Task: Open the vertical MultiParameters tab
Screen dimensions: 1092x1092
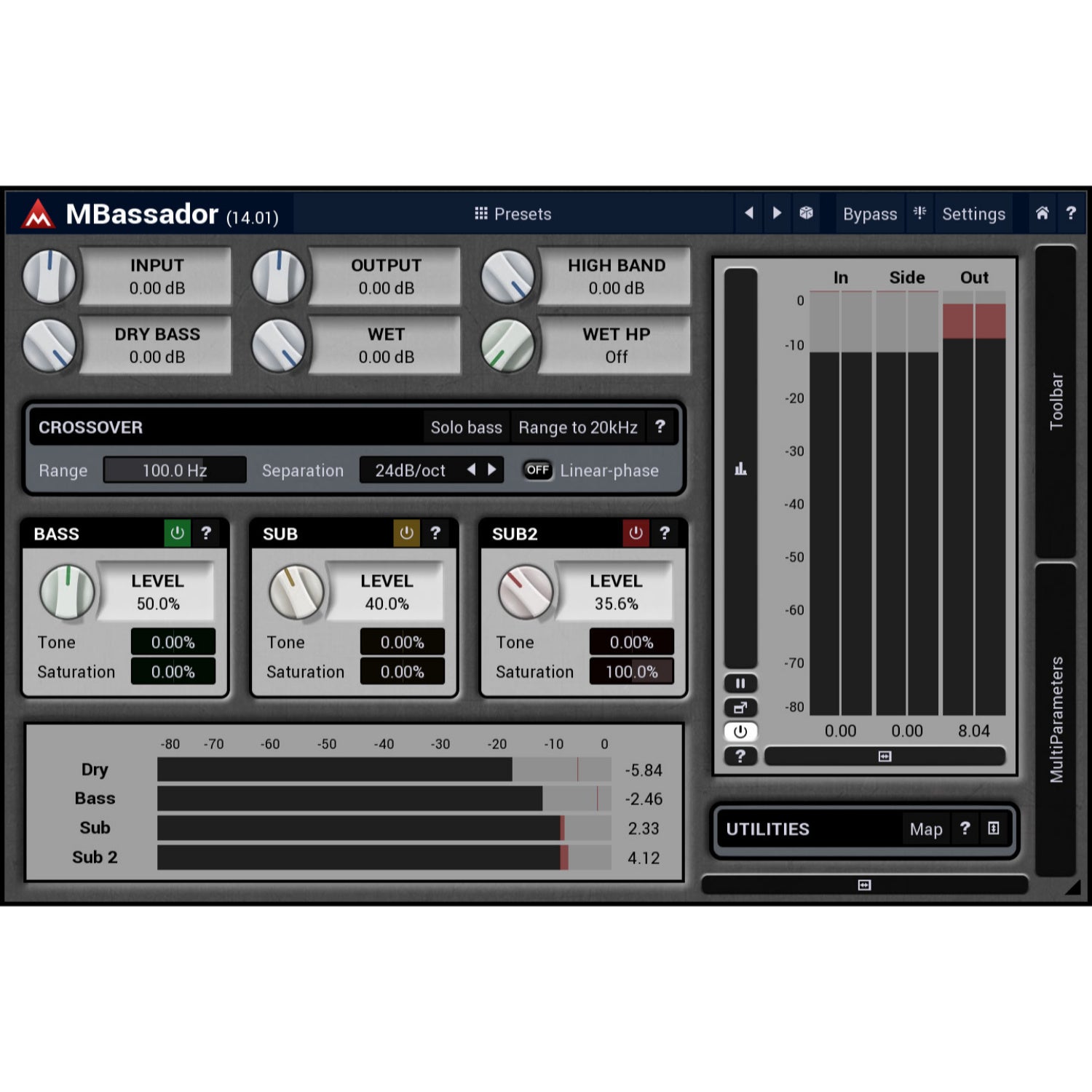Action: 1056,719
